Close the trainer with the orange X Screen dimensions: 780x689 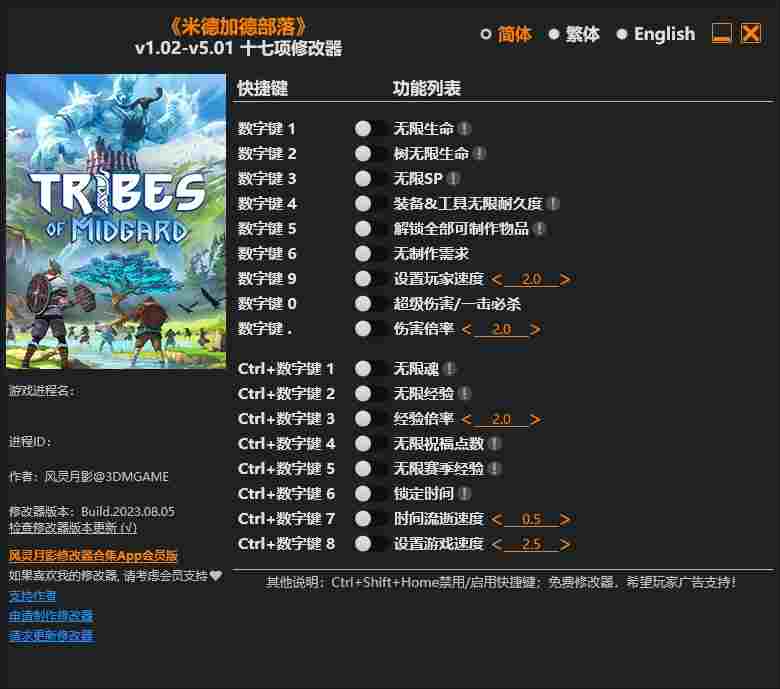(x=751, y=34)
